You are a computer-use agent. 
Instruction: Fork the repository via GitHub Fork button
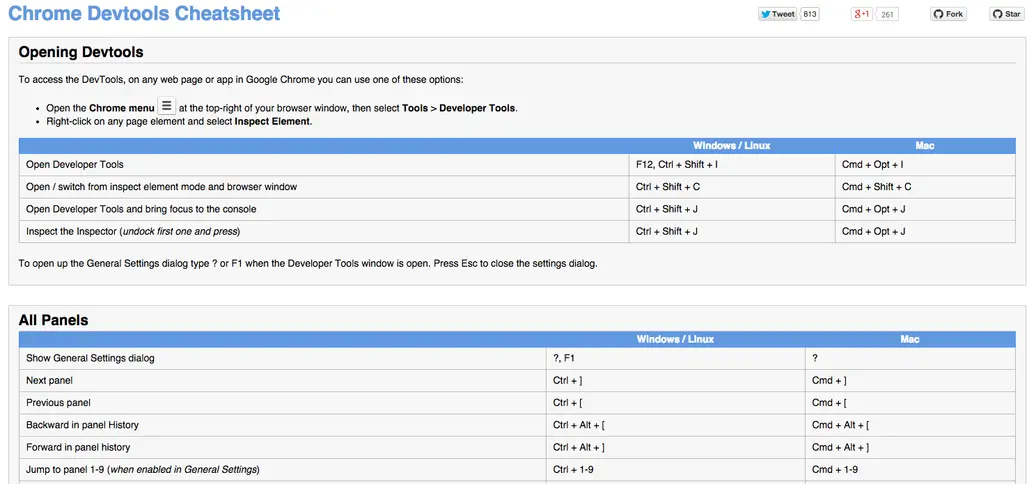pyautogui.click(x=948, y=14)
